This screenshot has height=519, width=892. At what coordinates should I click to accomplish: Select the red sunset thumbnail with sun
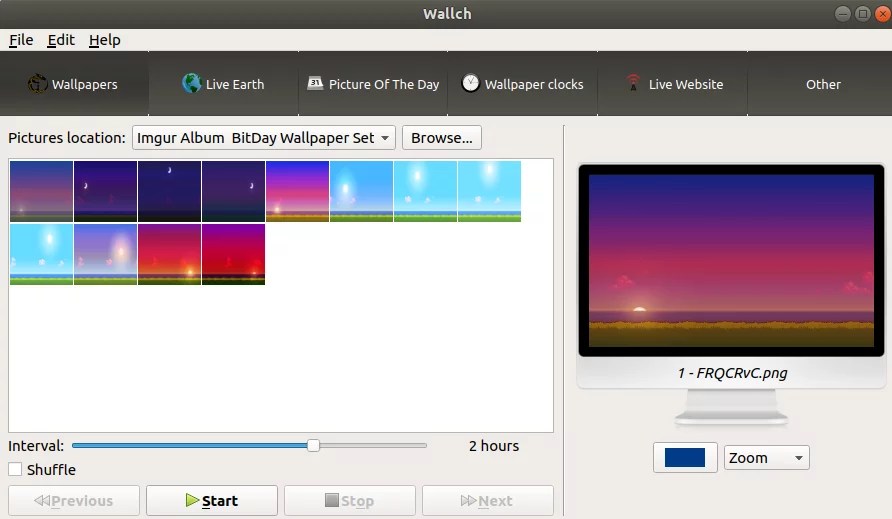(x=169, y=254)
